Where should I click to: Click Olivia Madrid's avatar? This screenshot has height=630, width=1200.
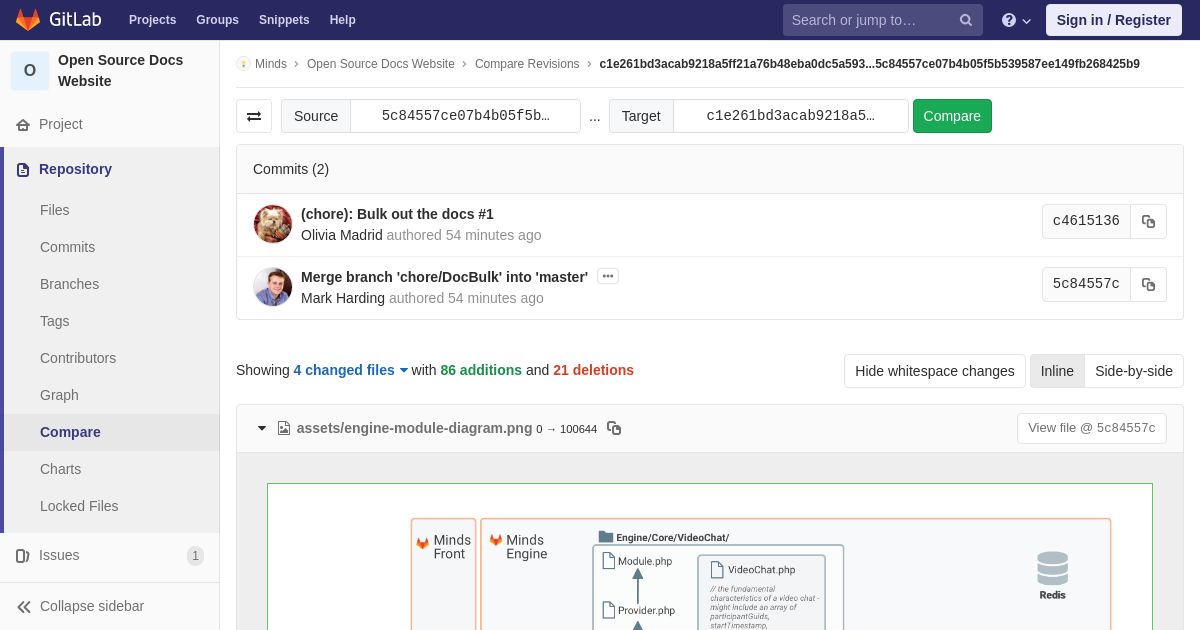click(273, 224)
